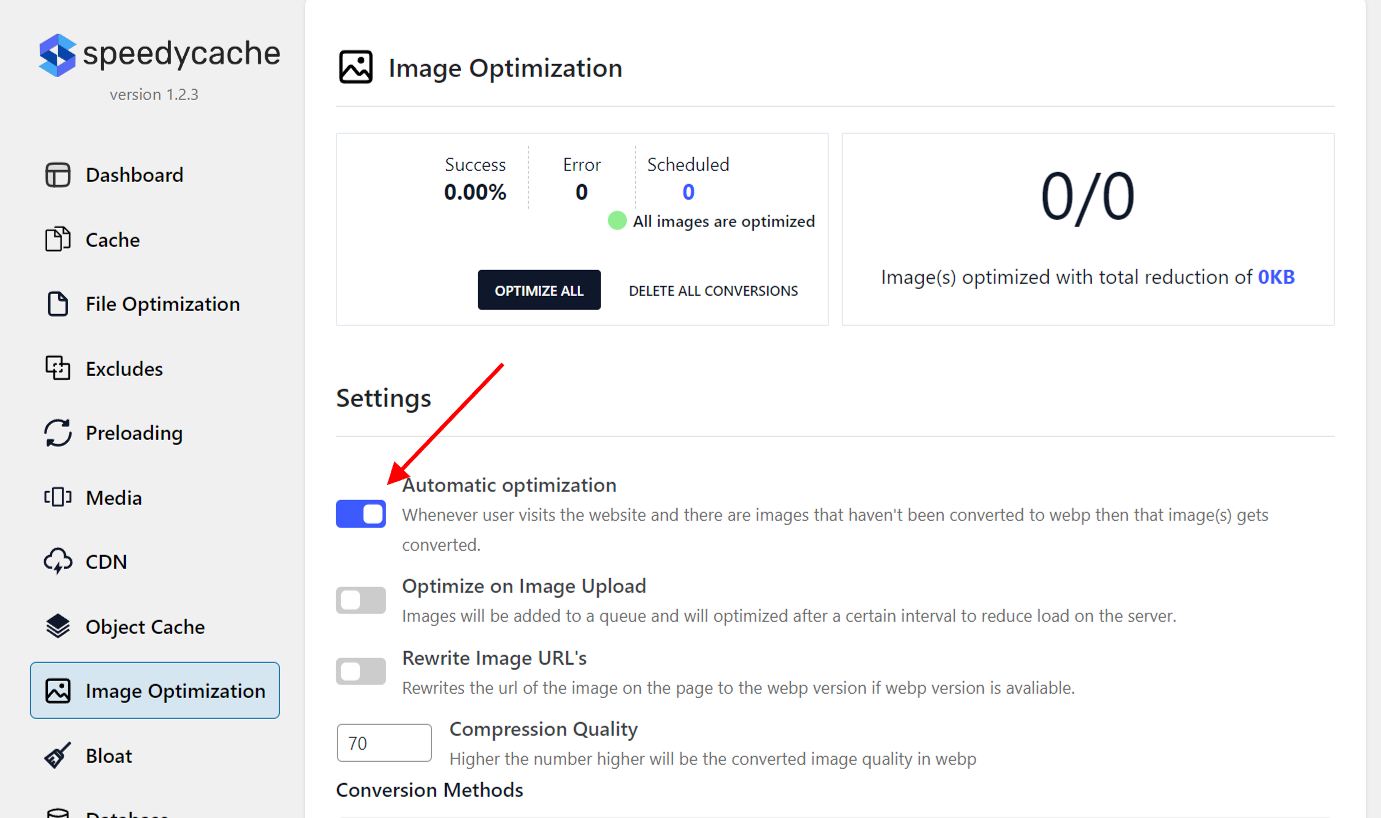Disable the Automatic optimization toggle
Viewport: 1381px width, 818px height.
[361, 514]
